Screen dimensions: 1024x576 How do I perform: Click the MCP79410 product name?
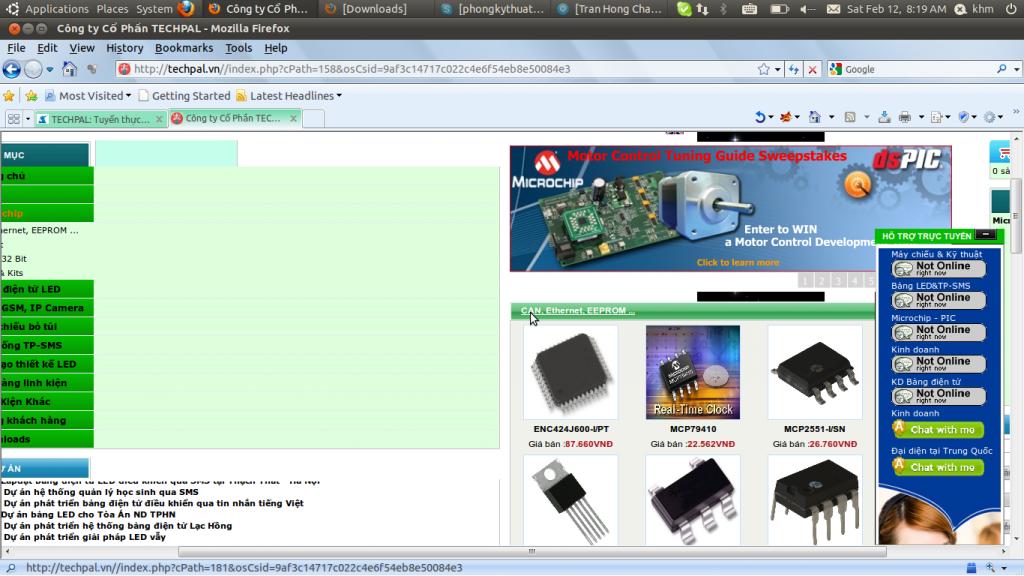coord(693,429)
